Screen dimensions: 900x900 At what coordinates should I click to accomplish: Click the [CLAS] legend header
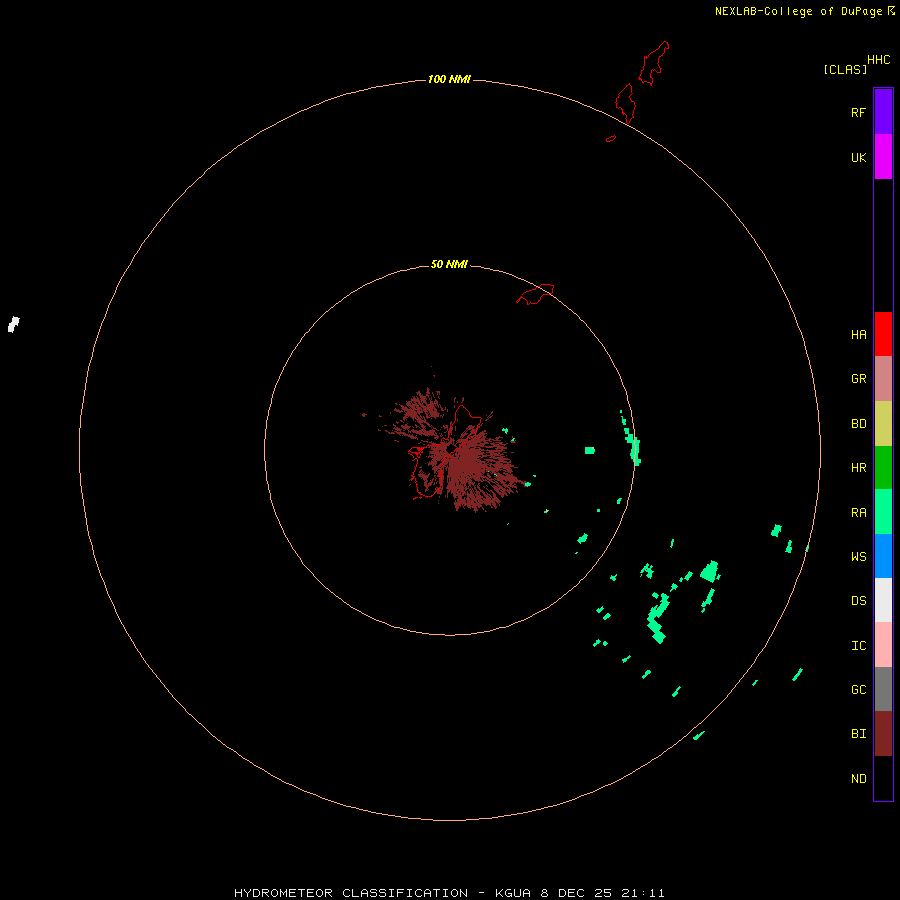point(845,69)
